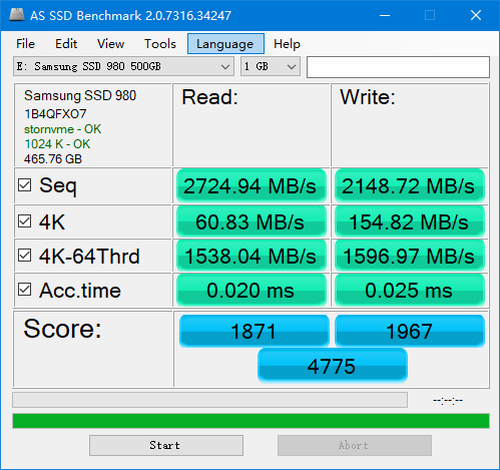Viewport: 500px width, 470px height.
Task: Uncheck the Seq benchmark checkbox
Action: [25, 185]
